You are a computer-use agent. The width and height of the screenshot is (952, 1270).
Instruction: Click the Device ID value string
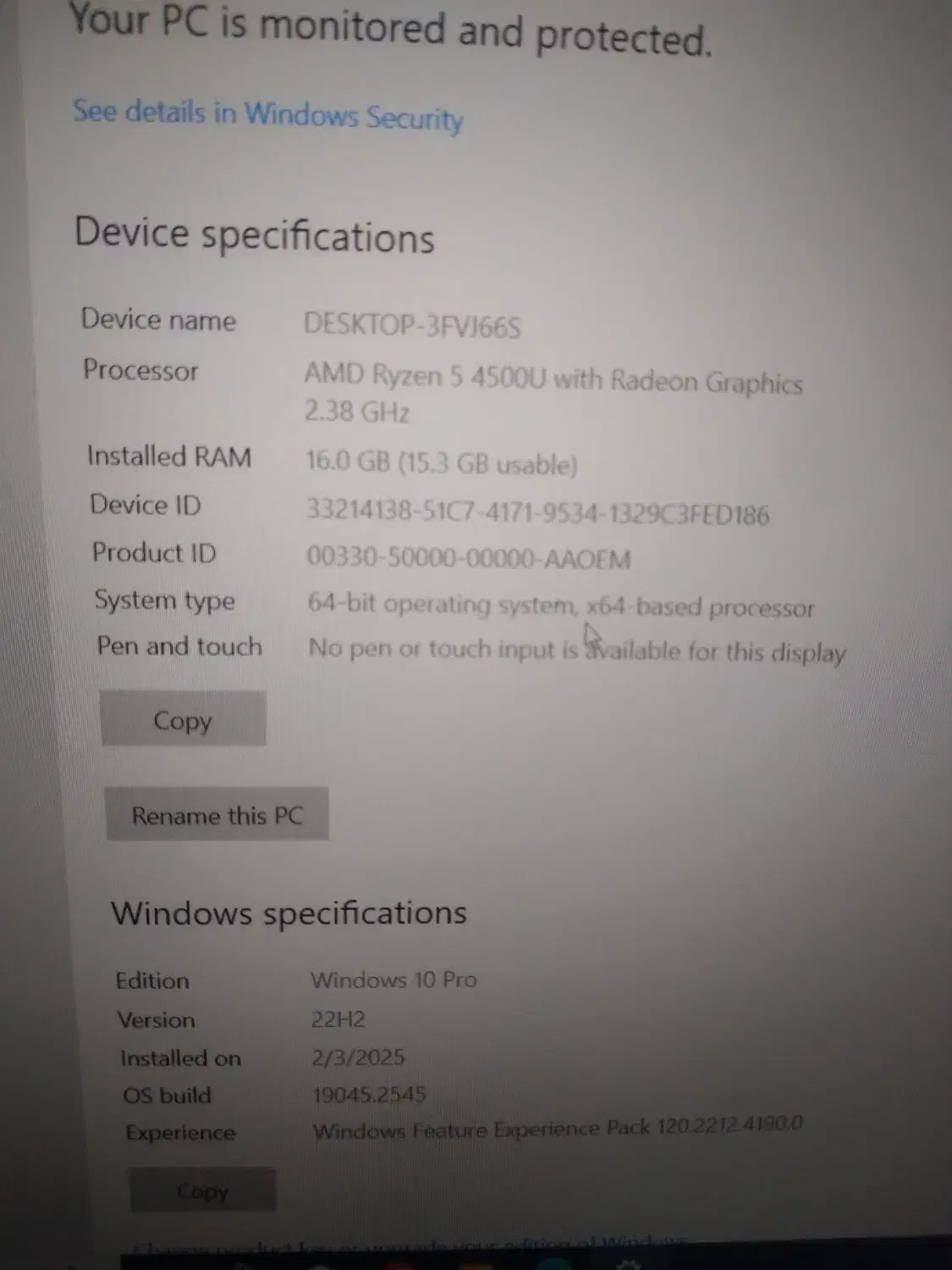[x=537, y=512]
